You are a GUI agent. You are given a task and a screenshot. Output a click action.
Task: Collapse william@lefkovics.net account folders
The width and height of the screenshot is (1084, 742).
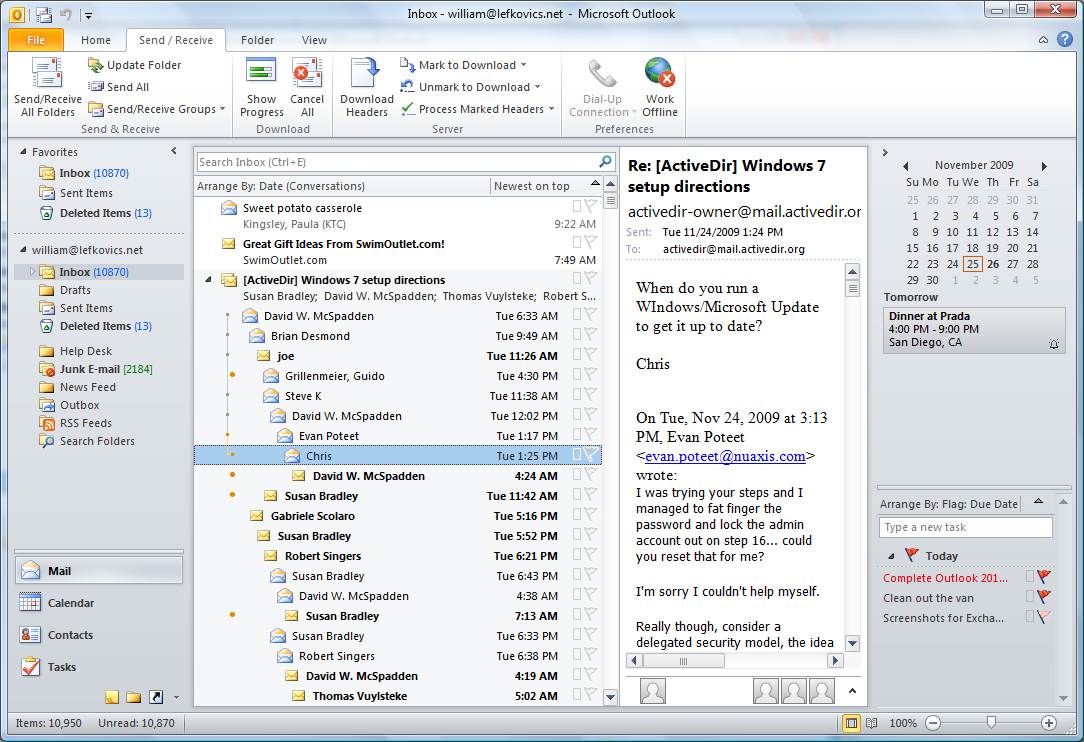(24, 250)
